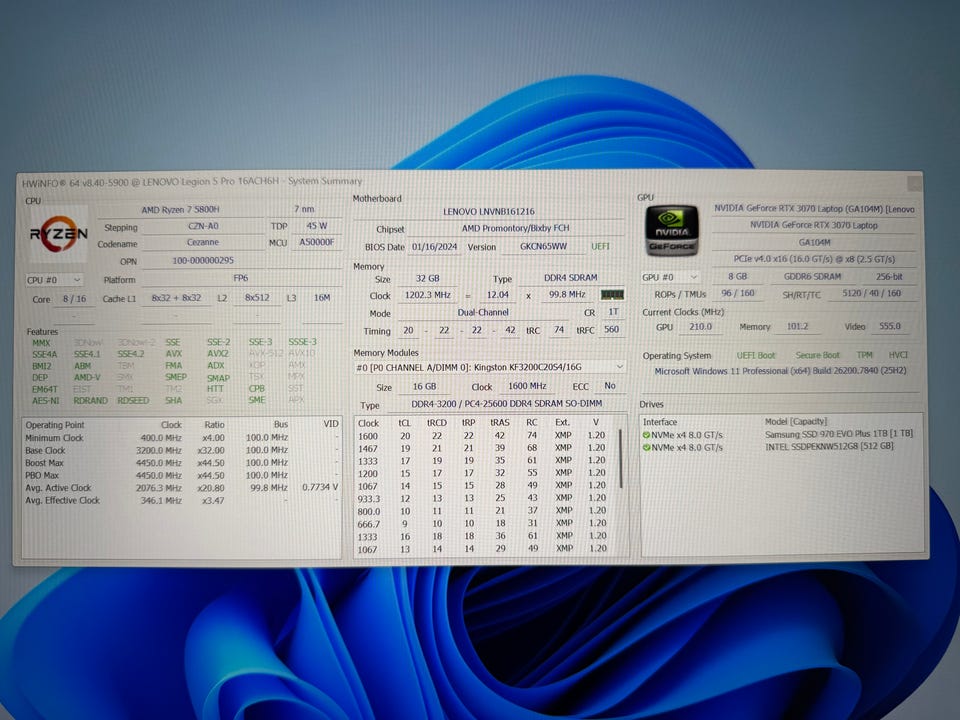This screenshot has width=960, height=720.
Task: Click the BIOS date 01/16/2024
Action: pos(434,247)
